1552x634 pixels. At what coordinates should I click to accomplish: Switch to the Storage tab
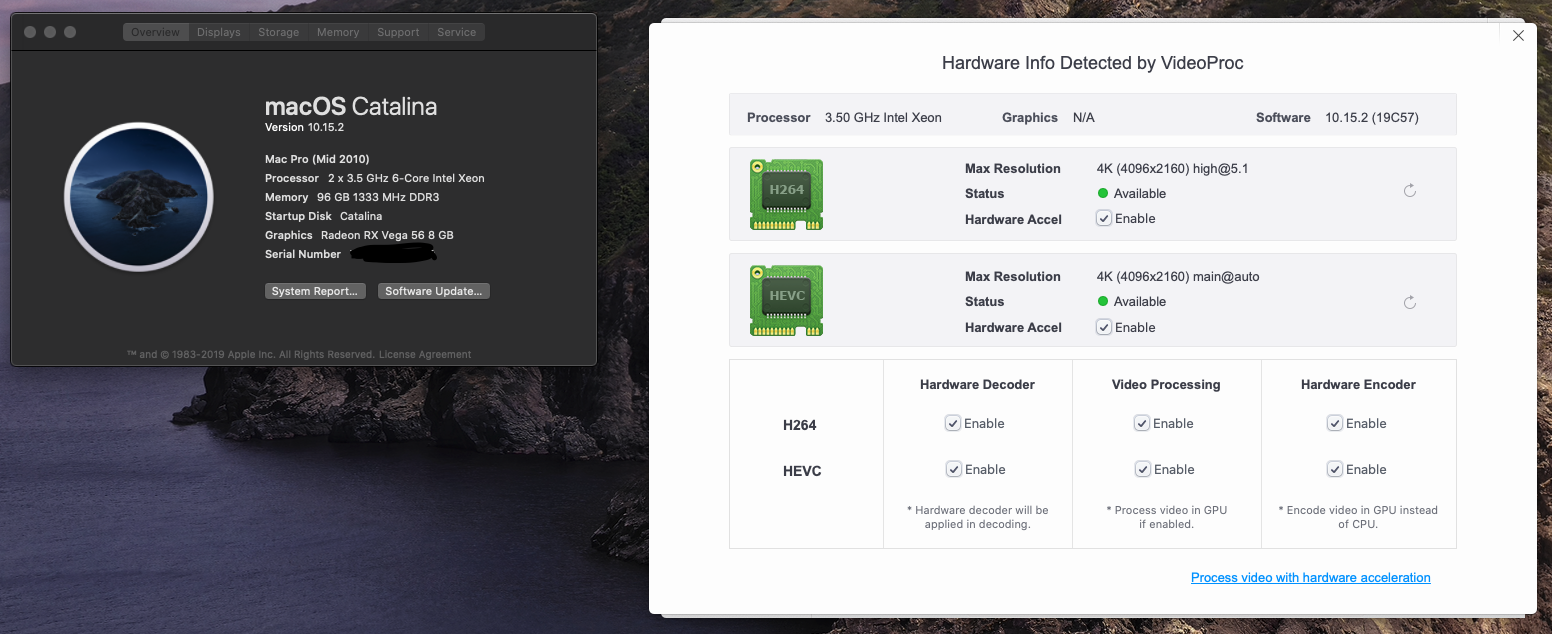point(278,32)
